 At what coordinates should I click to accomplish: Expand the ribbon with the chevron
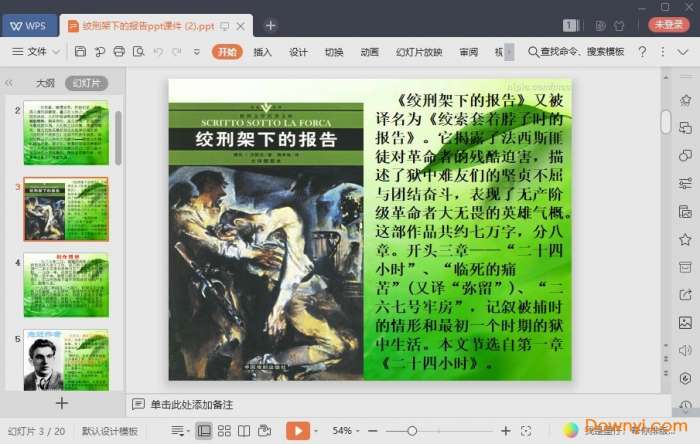point(683,52)
